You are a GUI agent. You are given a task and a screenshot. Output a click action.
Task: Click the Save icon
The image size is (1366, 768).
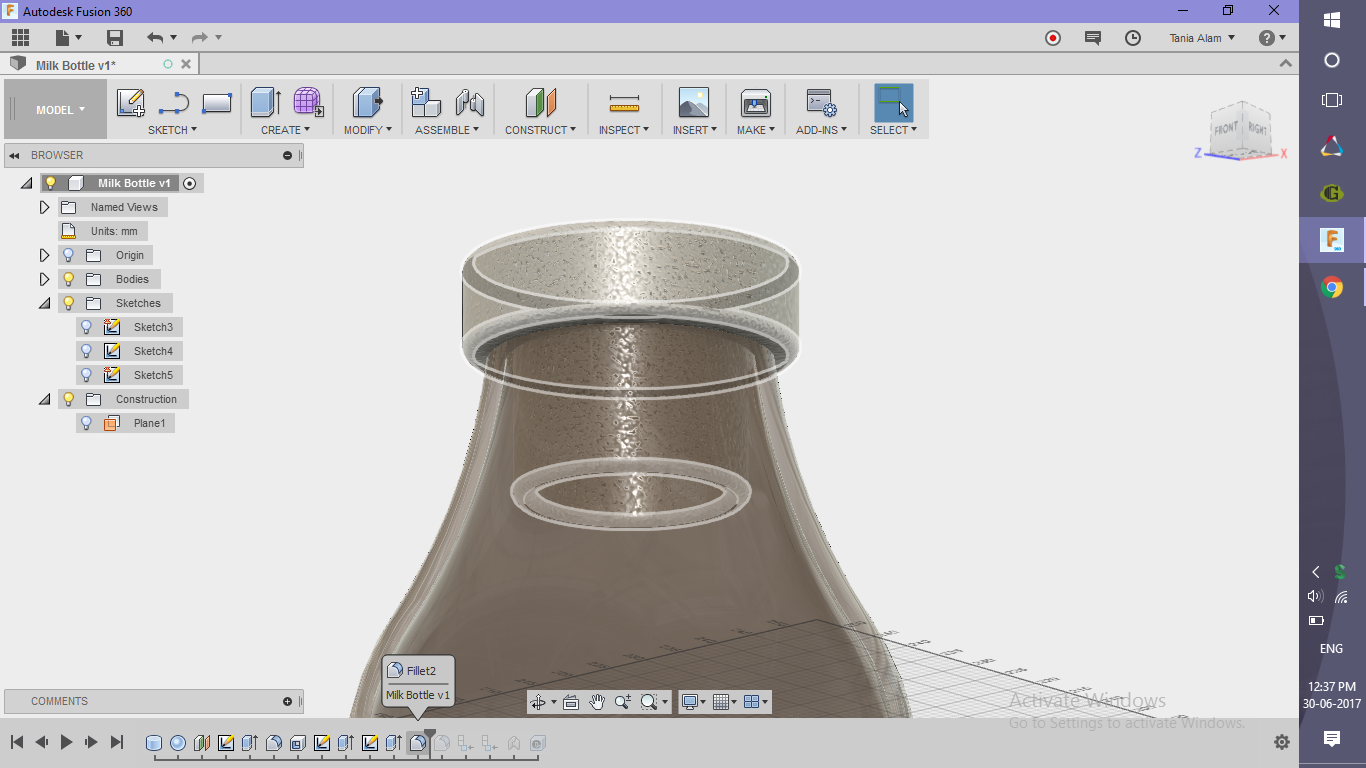click(x=115, y=38)
